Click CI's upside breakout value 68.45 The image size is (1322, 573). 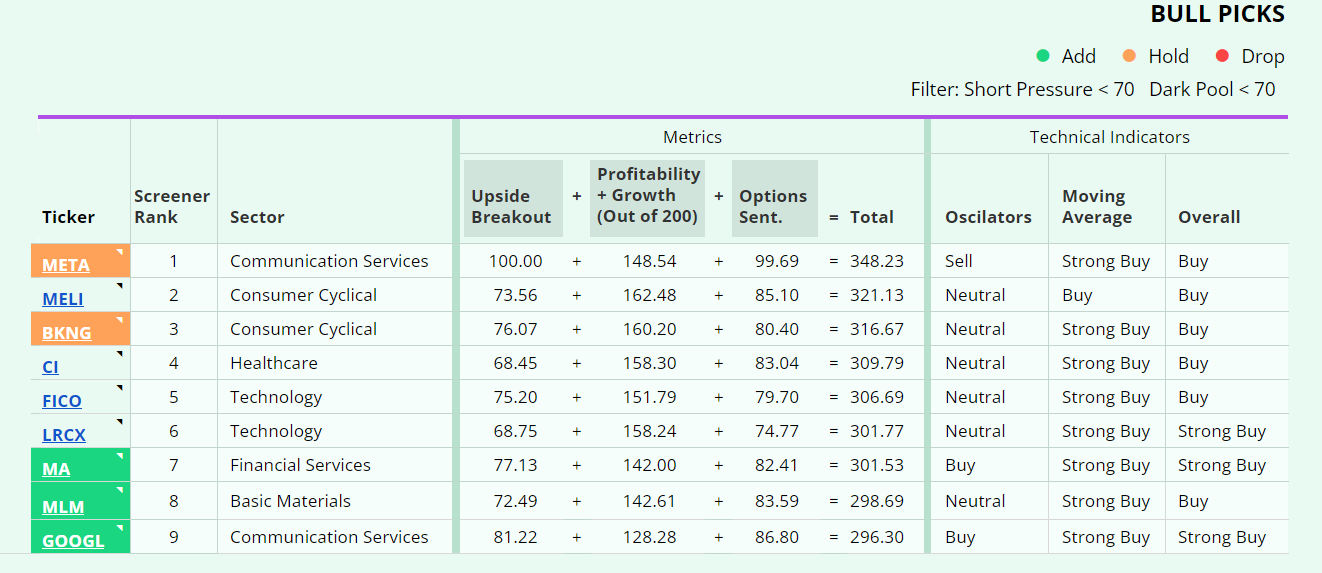click(515, 363)
